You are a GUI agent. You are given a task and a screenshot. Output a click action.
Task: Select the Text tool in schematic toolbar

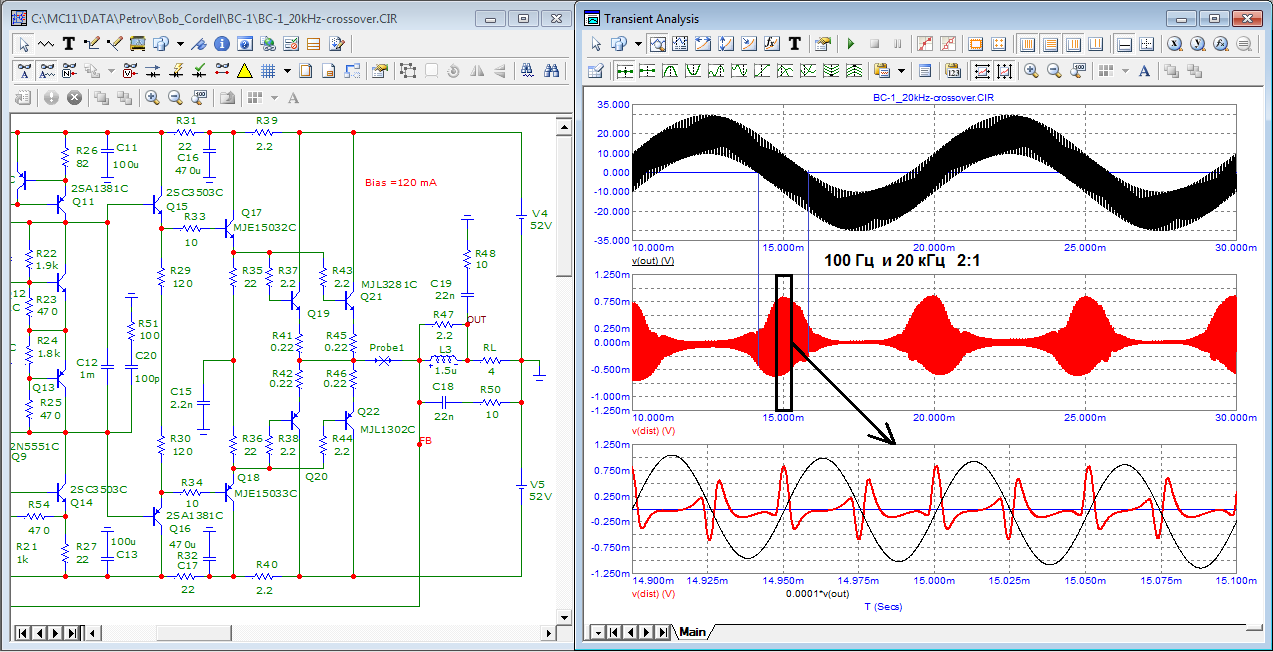click(69, 44)
